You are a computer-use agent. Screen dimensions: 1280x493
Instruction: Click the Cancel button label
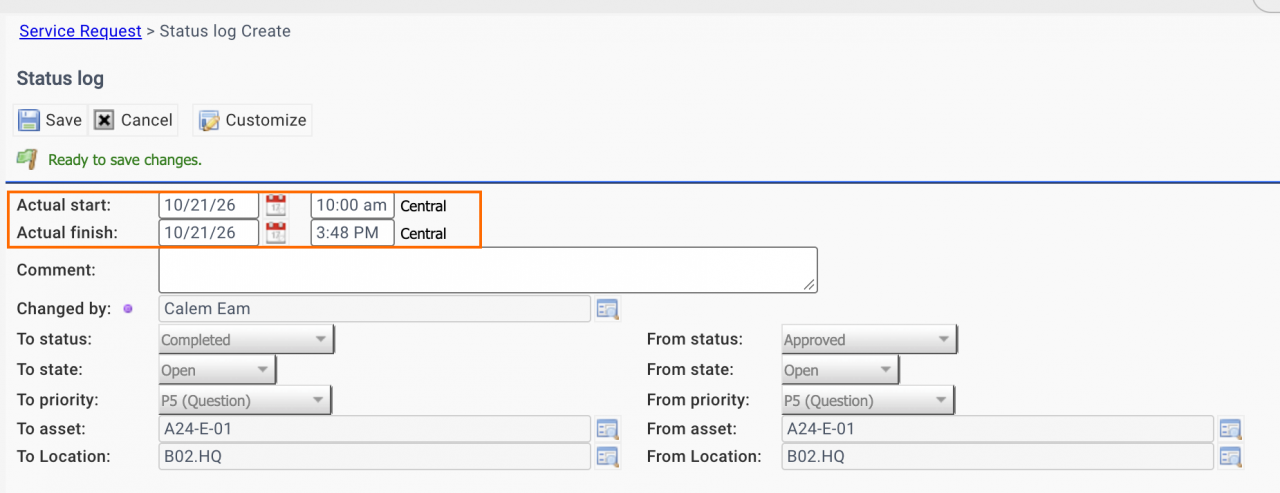(147, 120)
